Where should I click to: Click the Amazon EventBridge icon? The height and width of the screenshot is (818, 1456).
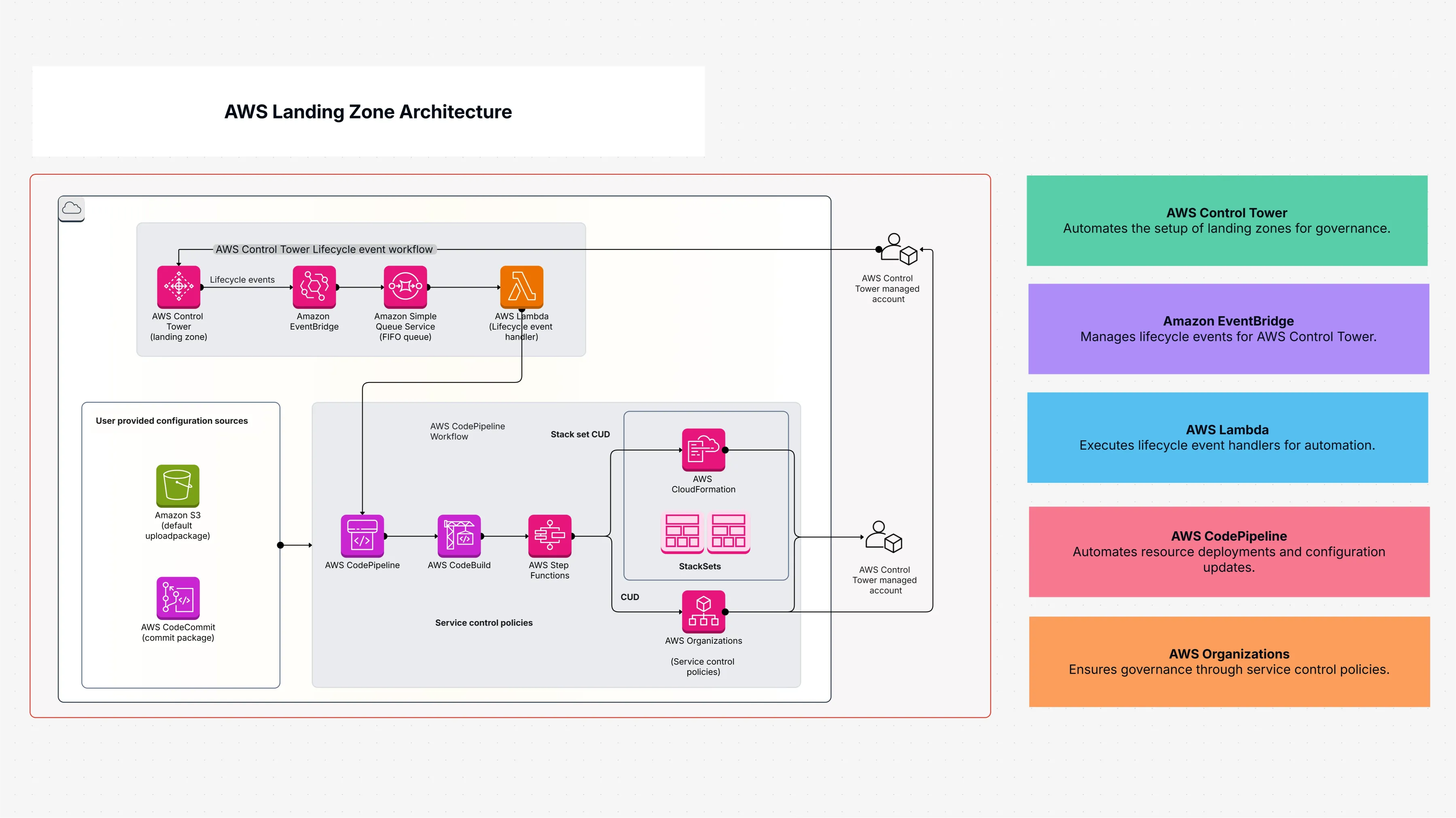point(314,287)
